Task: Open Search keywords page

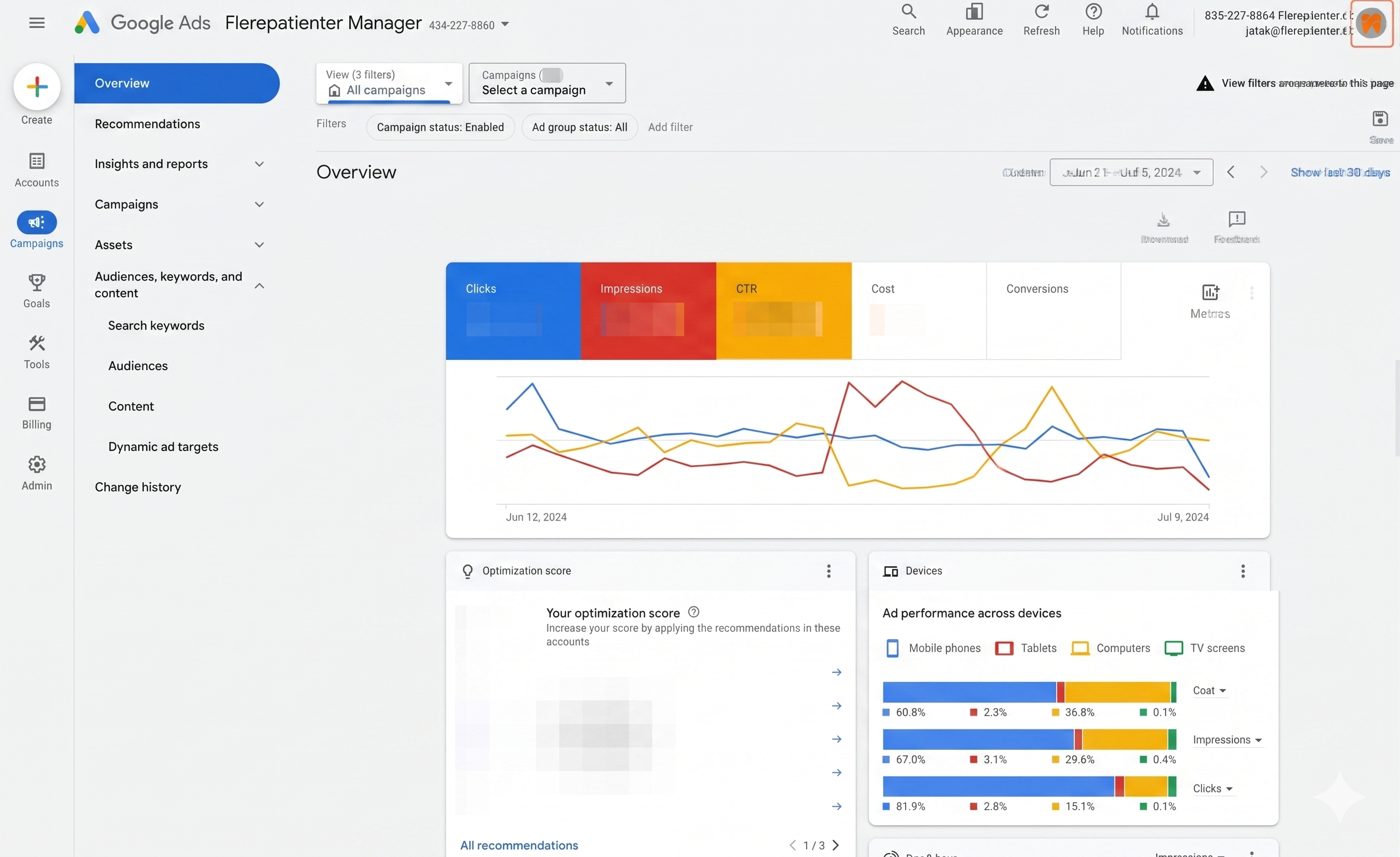Action: tap(156, 325)
